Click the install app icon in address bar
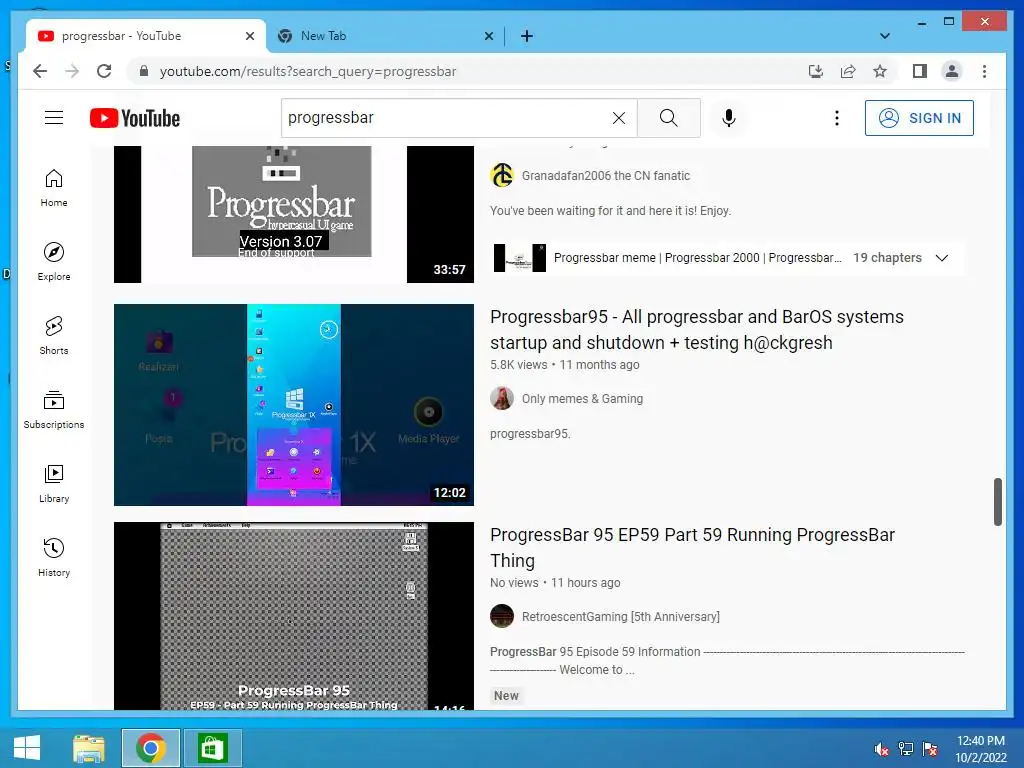The width and height of the screenshot is (1024, 768). point(816,71)
